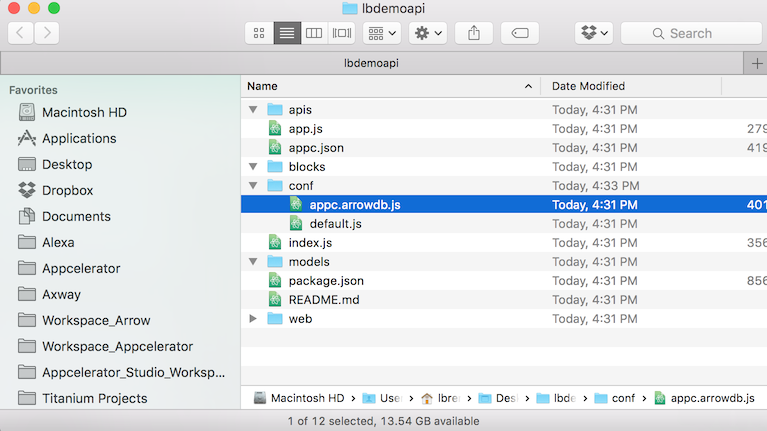Viewport: 767px width, 431px height.
Task: Go forward with the forward arrow button
Action: coord(47,33)
